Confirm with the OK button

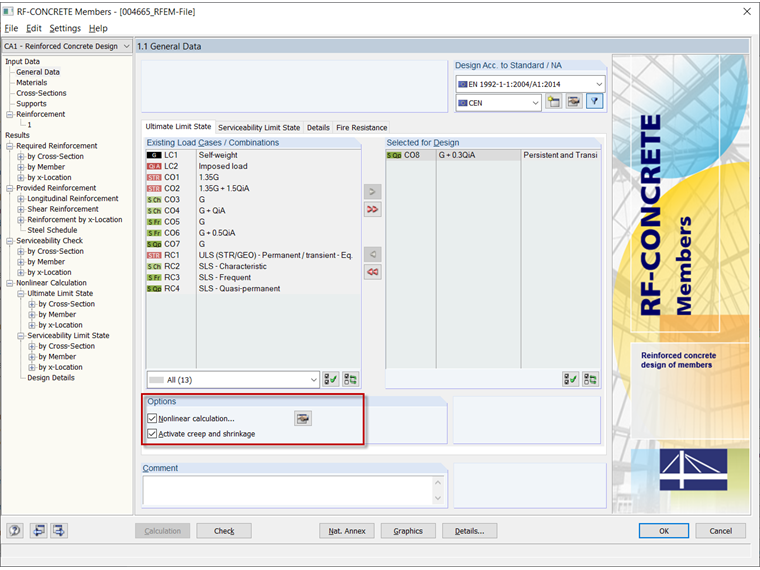[664, 531]
